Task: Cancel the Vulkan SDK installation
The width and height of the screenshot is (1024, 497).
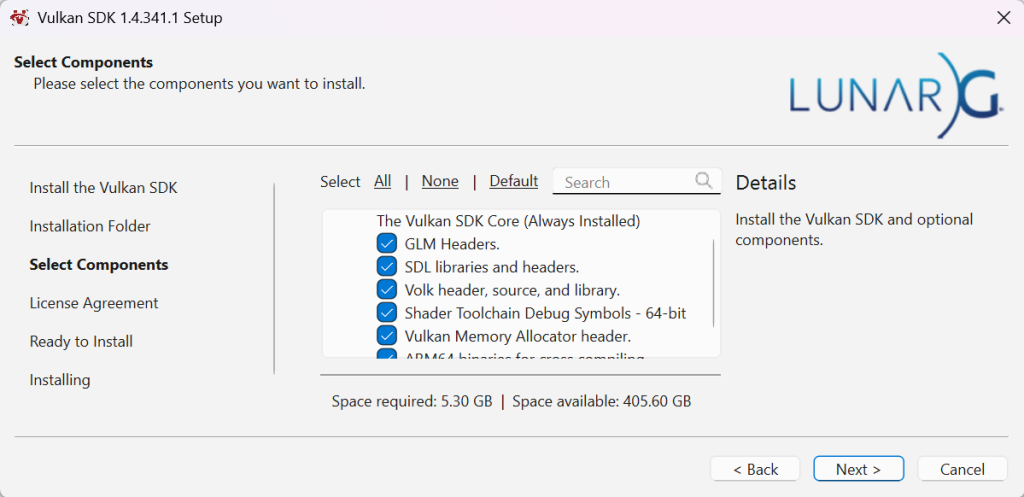Action: click(x=962, y=469)
